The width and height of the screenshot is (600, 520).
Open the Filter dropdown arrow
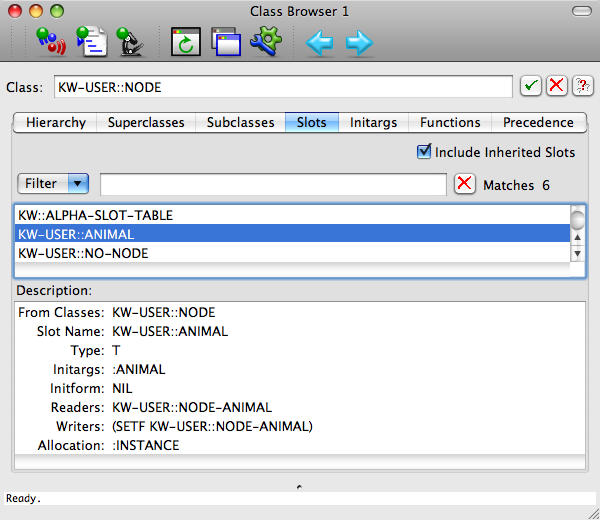pos(78,183)
